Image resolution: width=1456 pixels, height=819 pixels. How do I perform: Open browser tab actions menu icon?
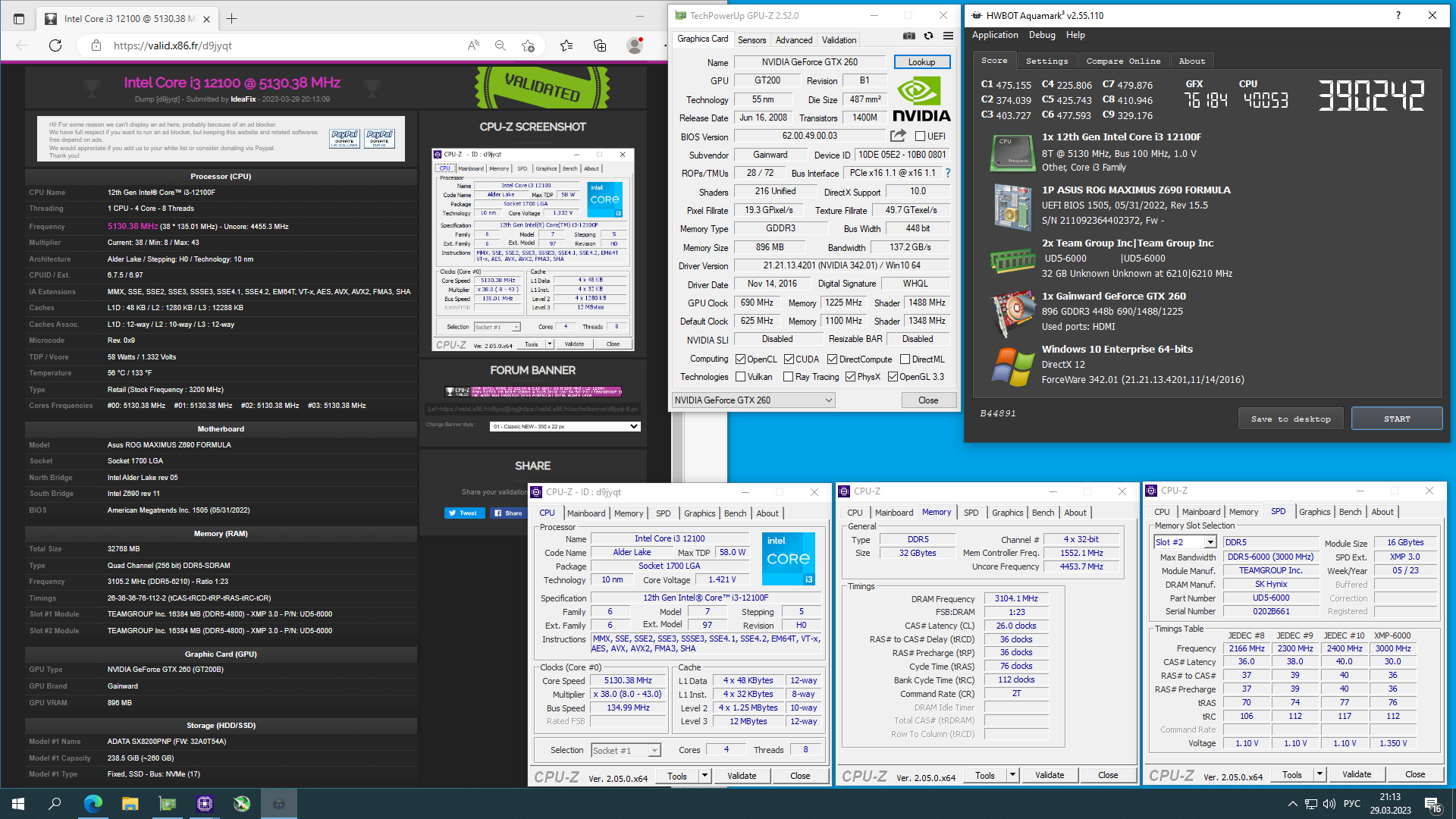(19, 18)
